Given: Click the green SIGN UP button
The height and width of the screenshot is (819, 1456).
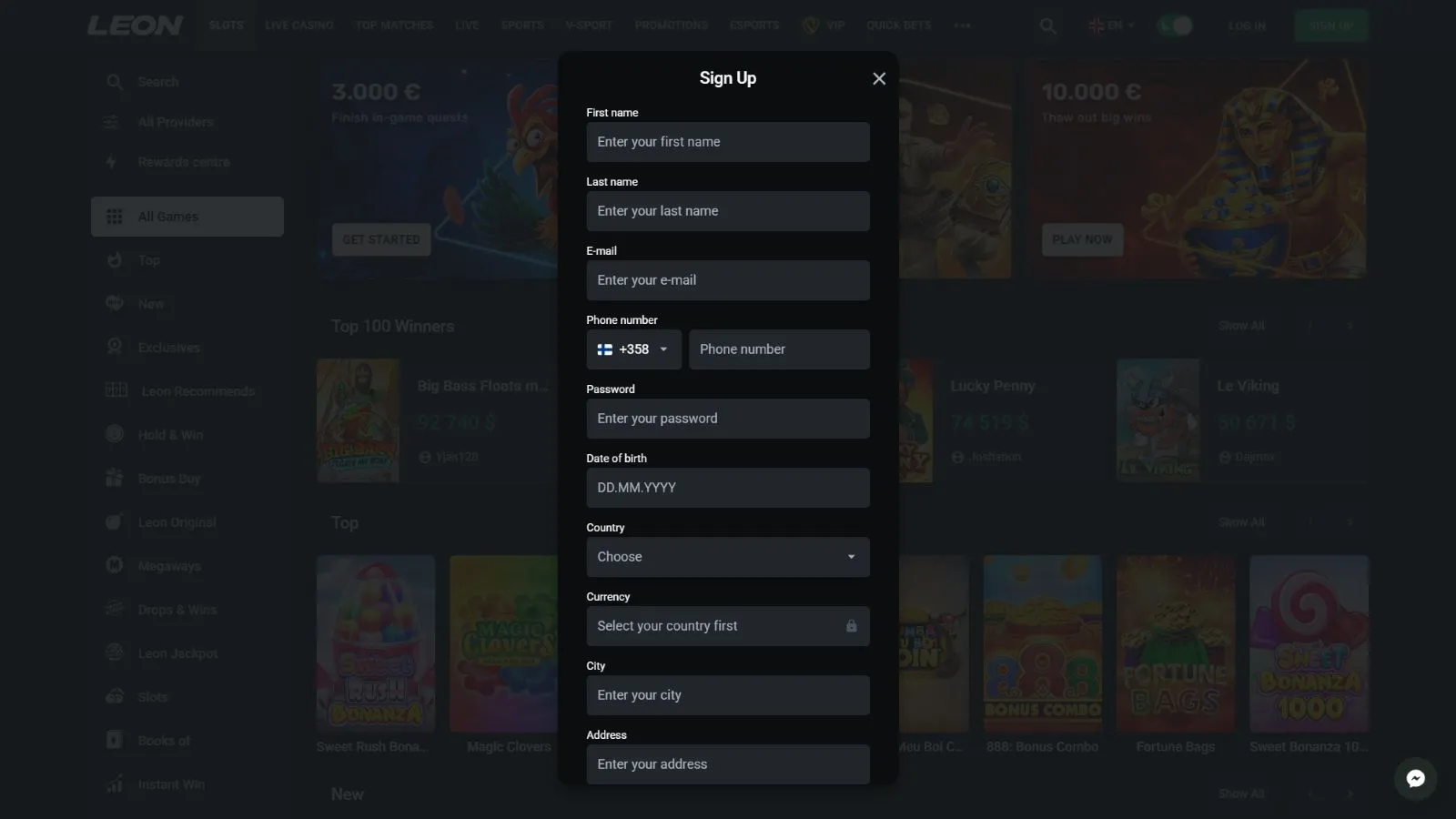Looking at the screenshot, I should (x=1331, y=25).
